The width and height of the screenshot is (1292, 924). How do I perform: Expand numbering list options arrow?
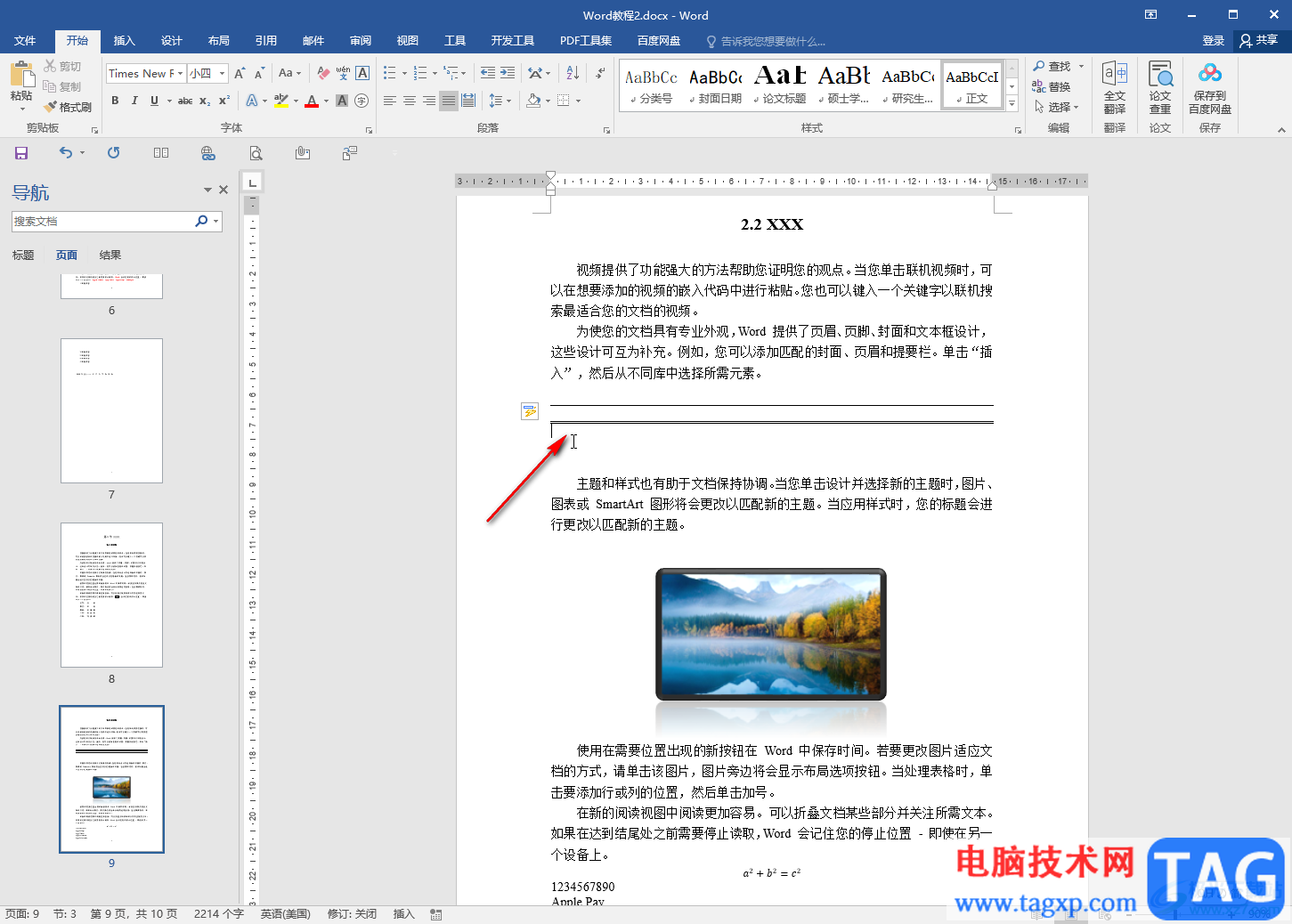coord(435,73)
